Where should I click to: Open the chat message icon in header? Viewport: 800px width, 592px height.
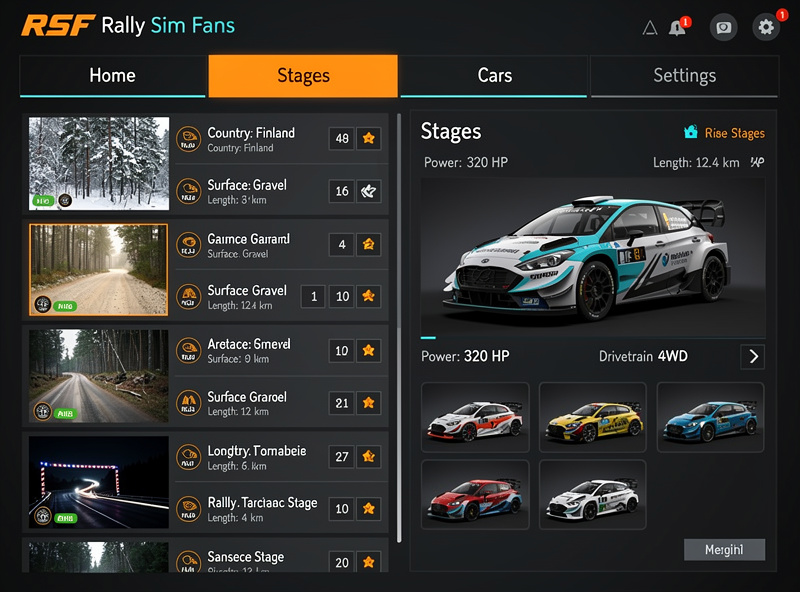pos(723,27)
